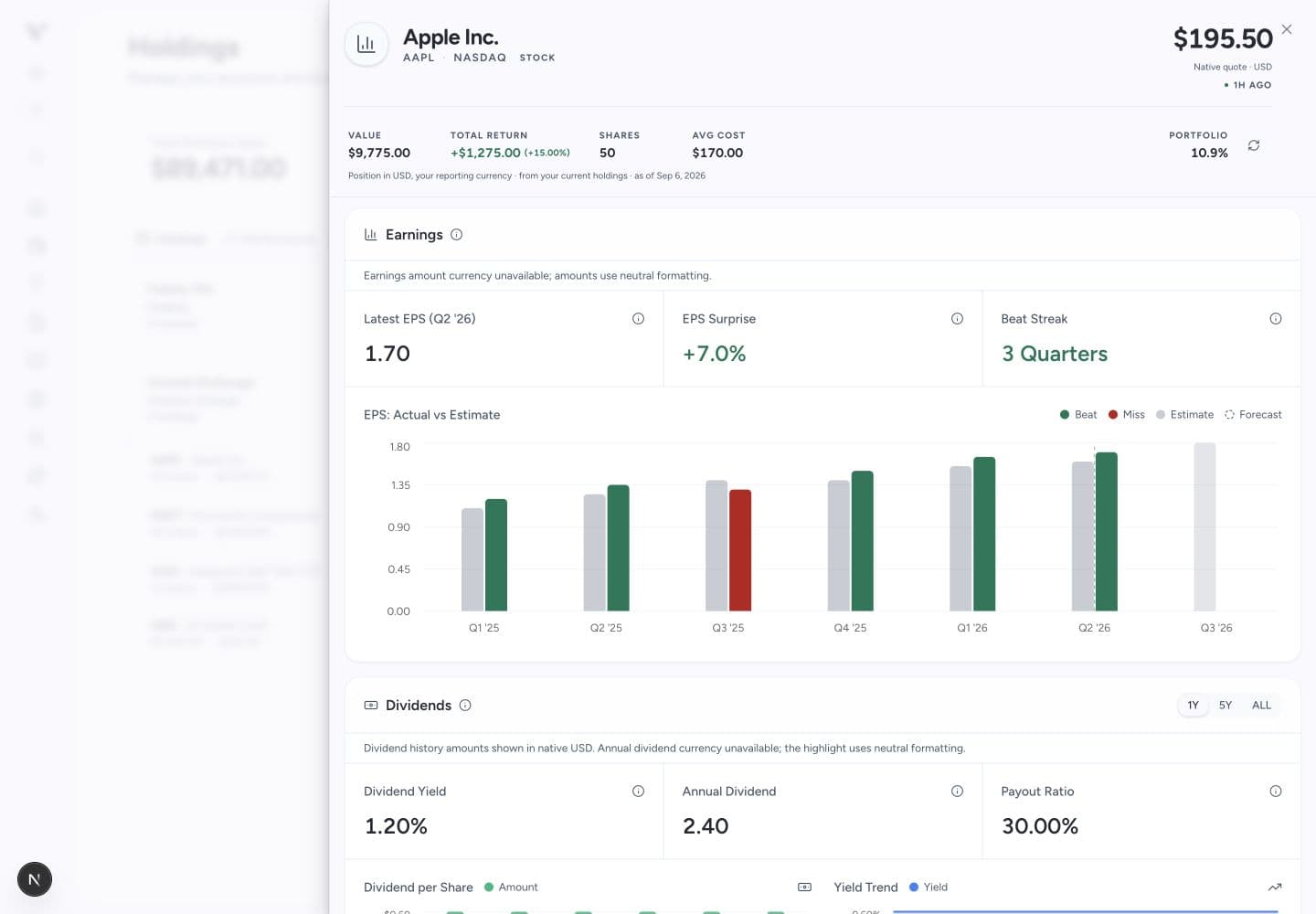Viewport: 1316px width, 914px height.
Task: Switch dividends range to 5Y
Action: [1226, 706]
